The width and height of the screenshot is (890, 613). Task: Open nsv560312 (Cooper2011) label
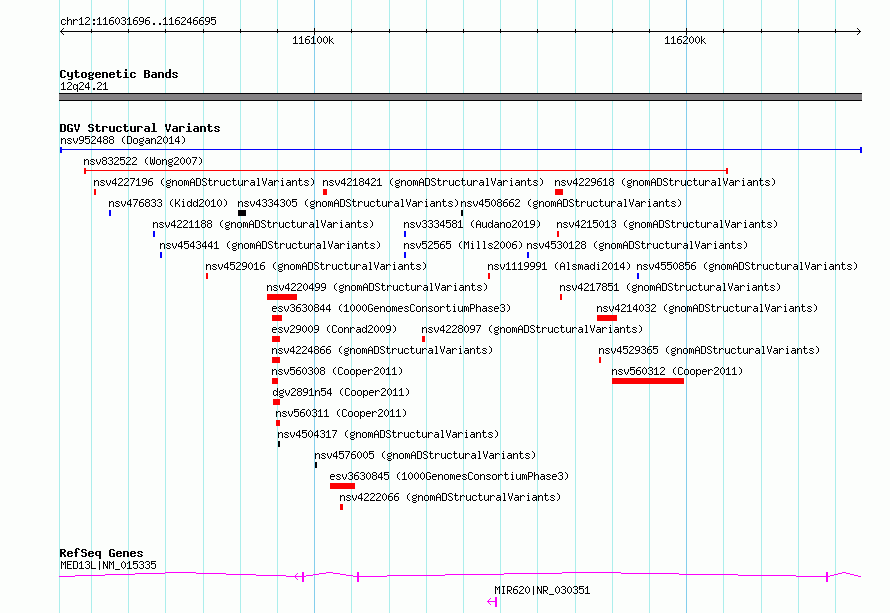tap(677, 371)
